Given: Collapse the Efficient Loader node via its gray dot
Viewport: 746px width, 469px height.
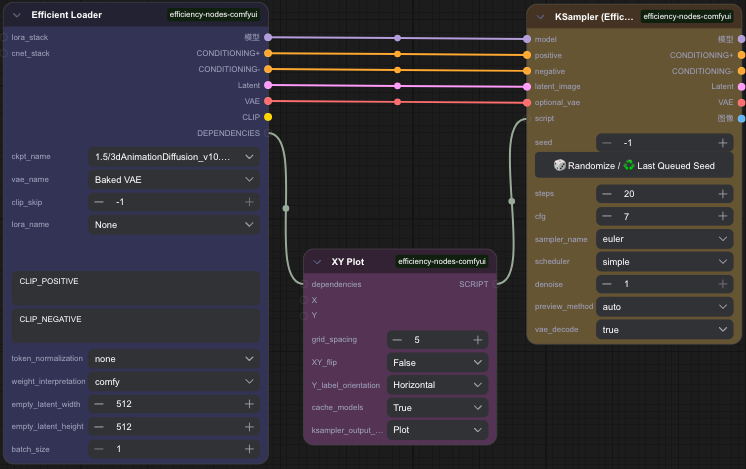Looking at the screenshot, I should 16,15.
